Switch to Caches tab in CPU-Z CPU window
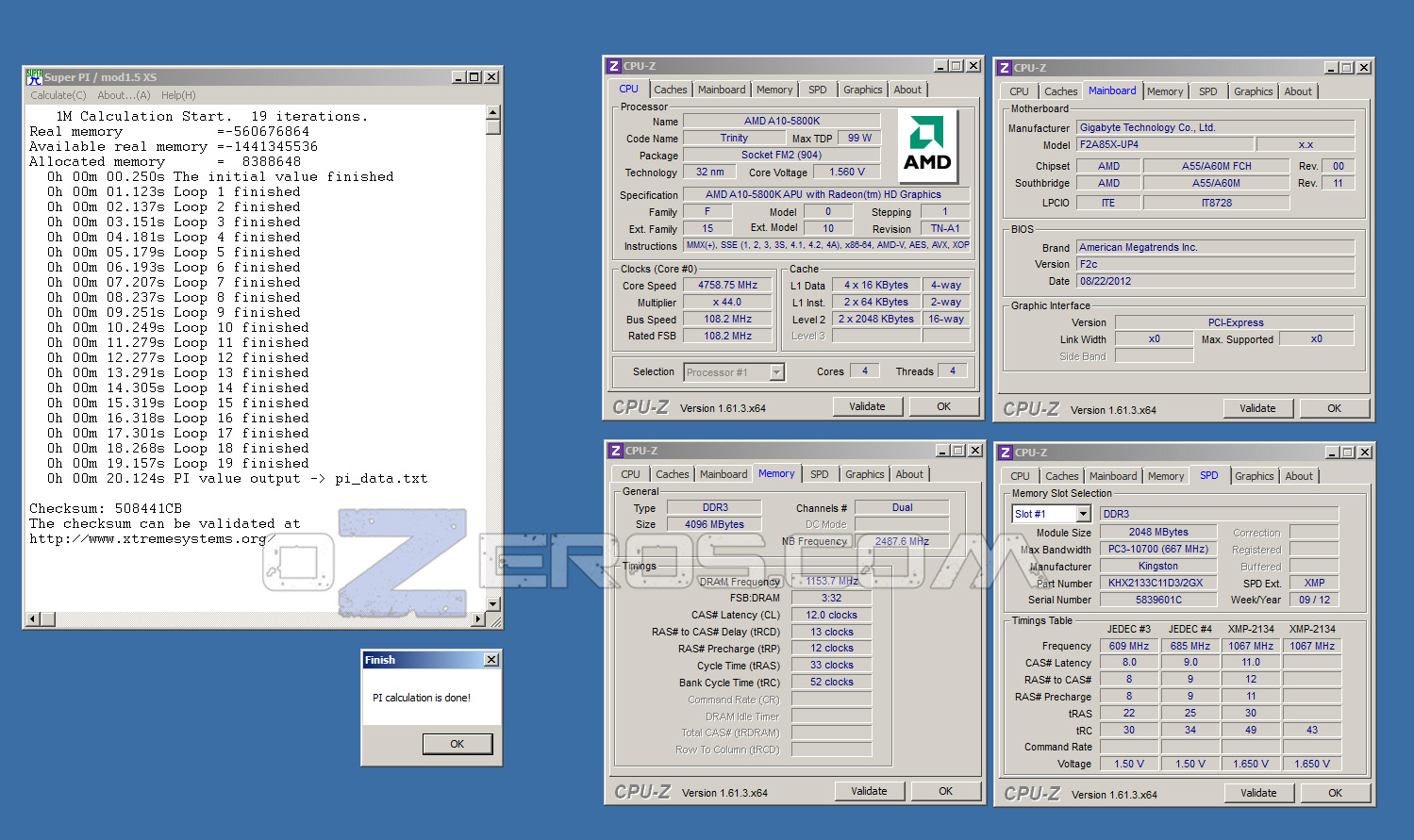Viewport: 1414px width, 840px height. pyautogui.click(x=671, y=90)
